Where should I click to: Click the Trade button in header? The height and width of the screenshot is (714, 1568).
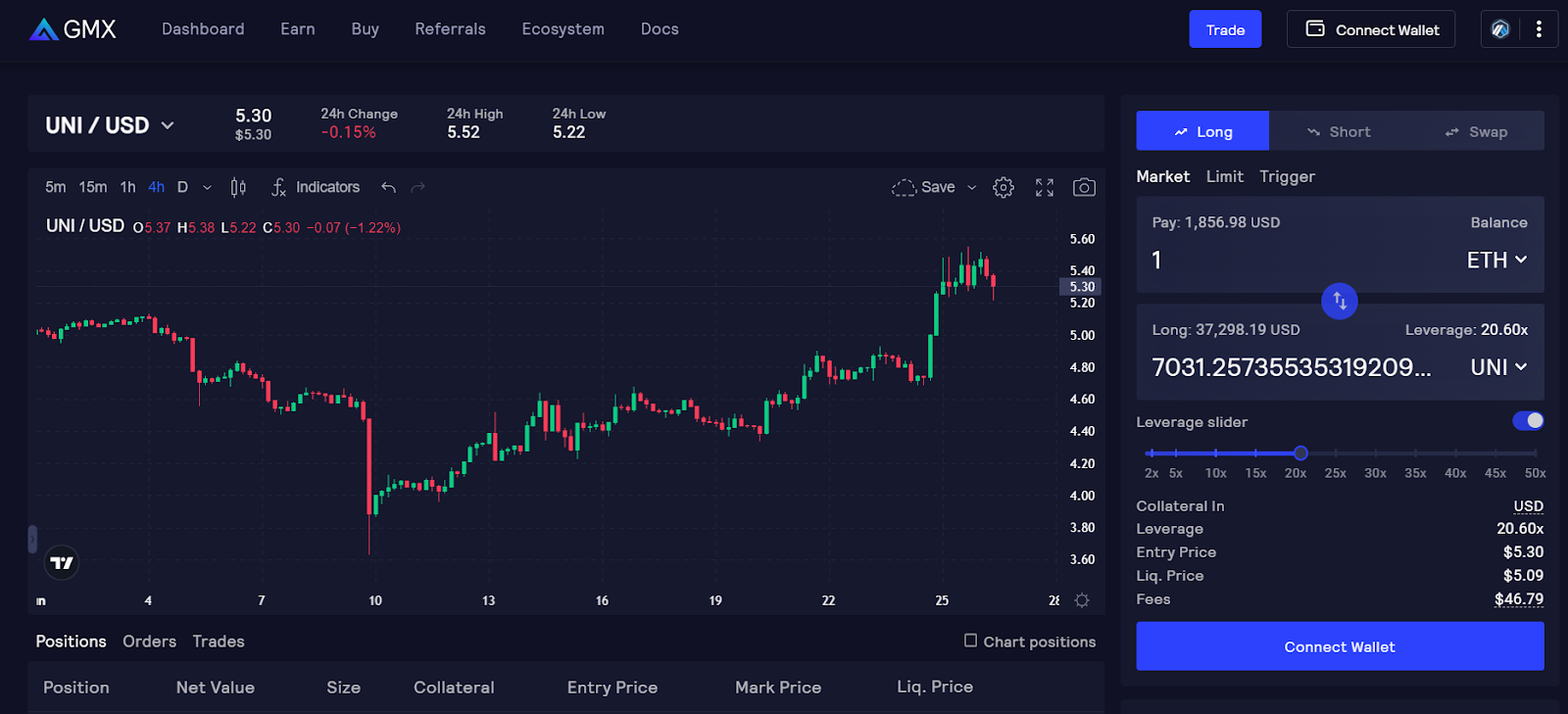point(1225,29)
